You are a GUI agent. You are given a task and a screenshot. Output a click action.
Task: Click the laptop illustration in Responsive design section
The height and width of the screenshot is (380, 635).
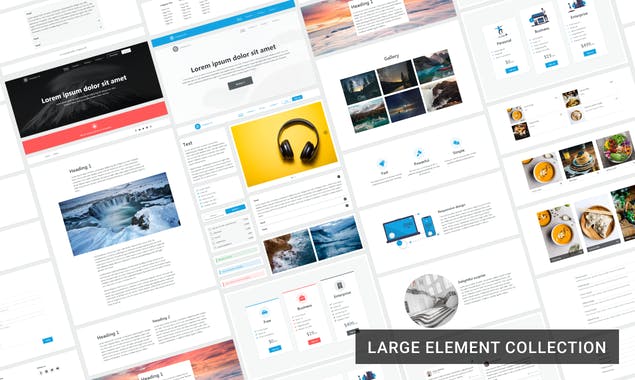[x=401, y=229]
